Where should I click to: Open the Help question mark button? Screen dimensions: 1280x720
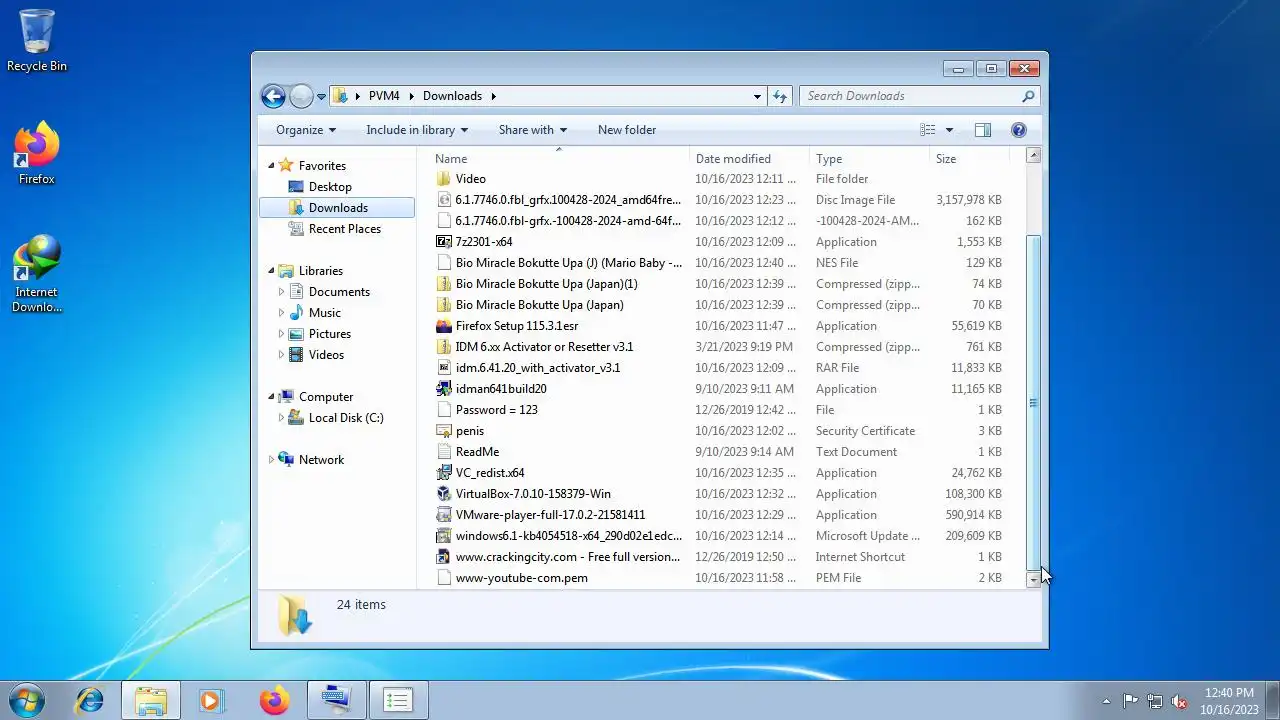coord(1019,130)
